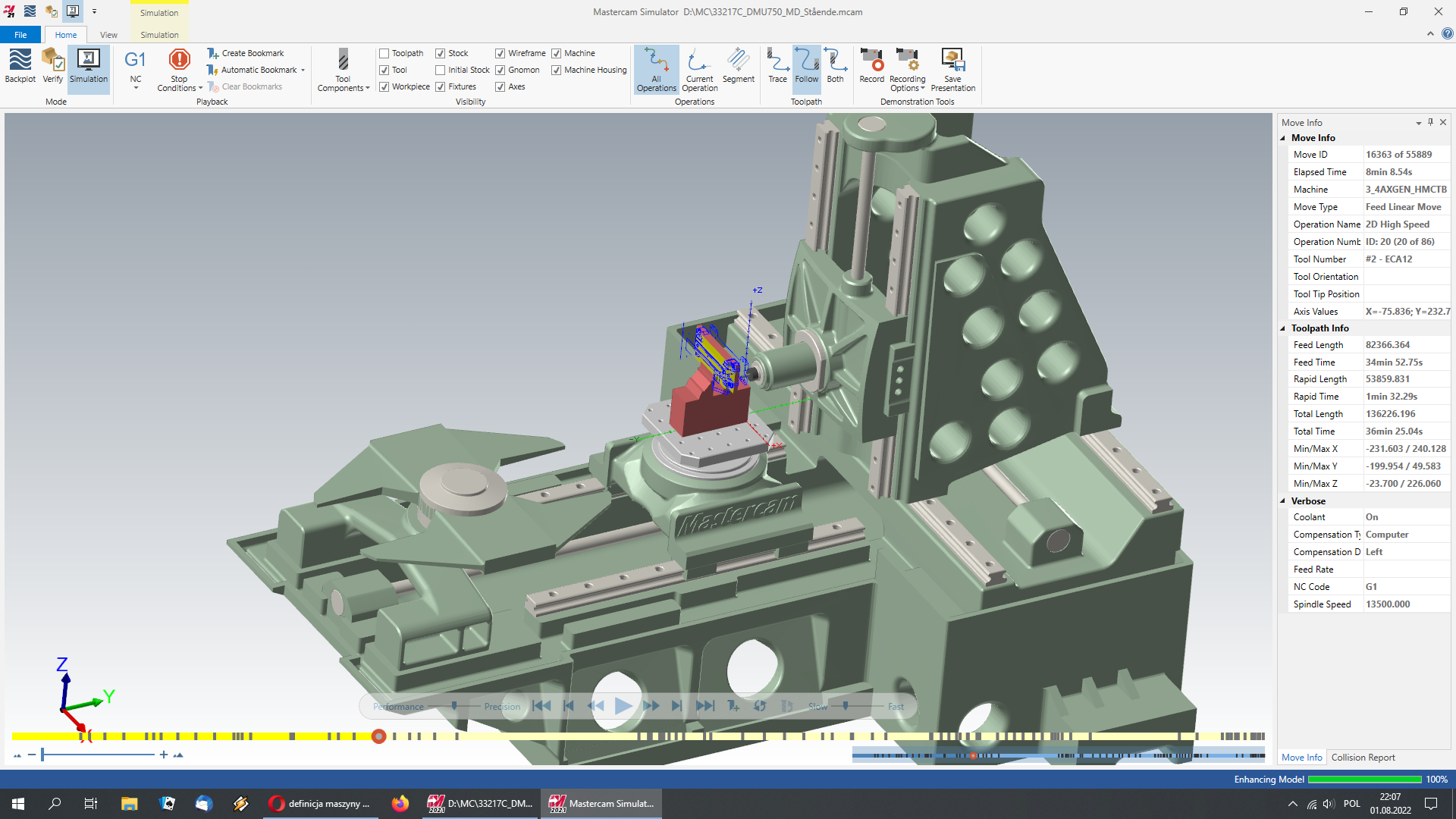
Task: Click Create Bookmark button
Action: 245,53
